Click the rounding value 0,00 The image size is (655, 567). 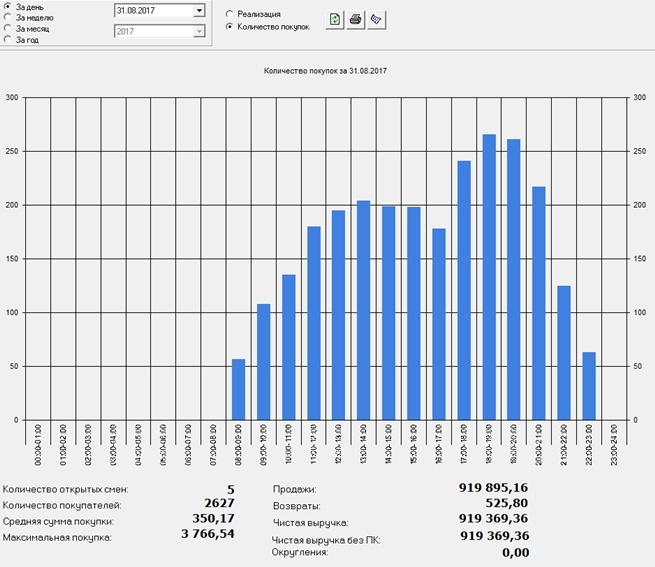[515, 552]
